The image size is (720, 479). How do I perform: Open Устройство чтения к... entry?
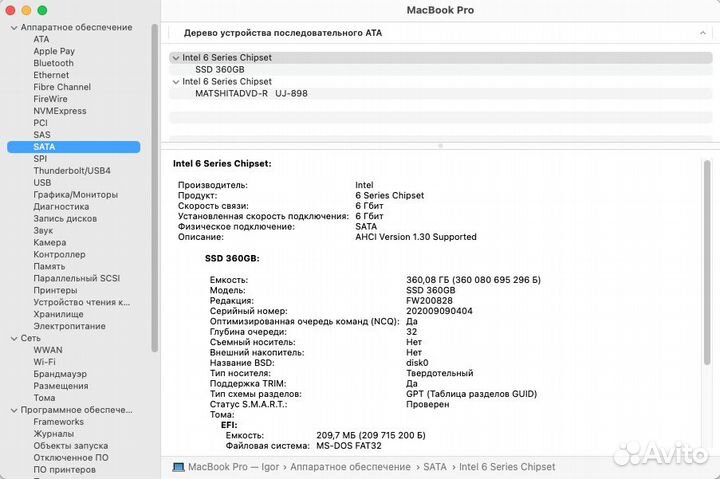[x=81, y=302]
